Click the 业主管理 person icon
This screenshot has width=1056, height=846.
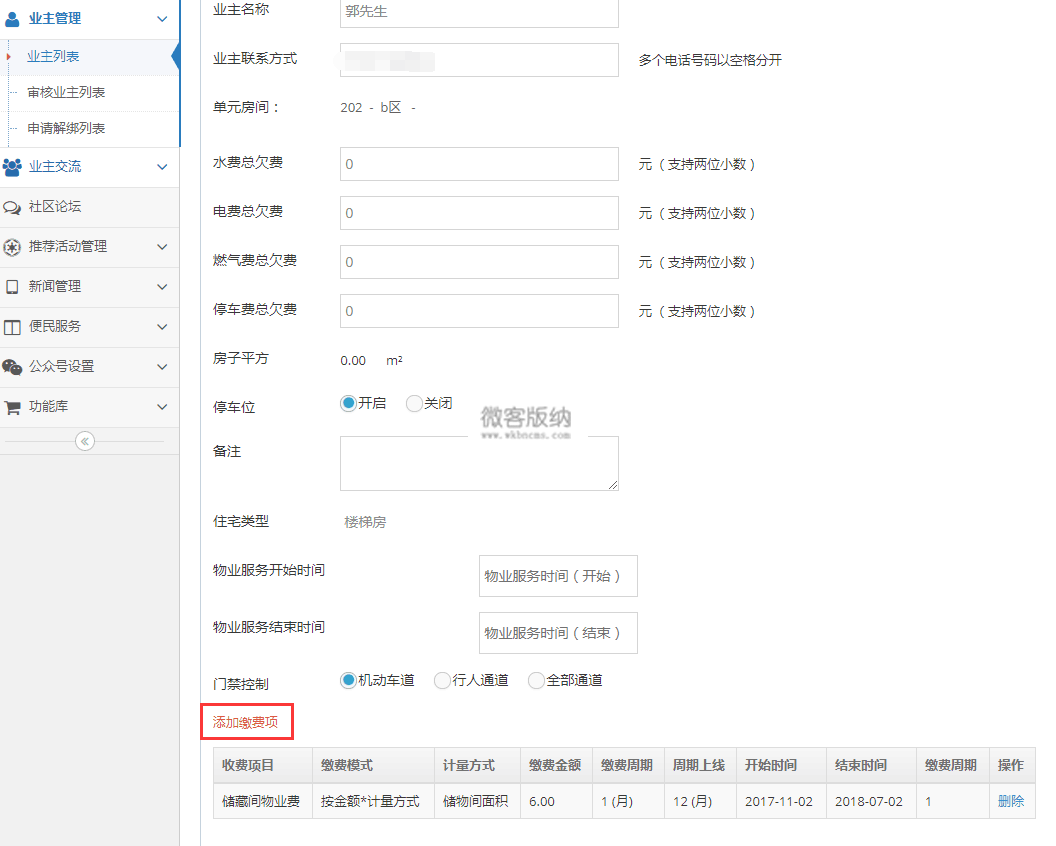pos(12,18)
